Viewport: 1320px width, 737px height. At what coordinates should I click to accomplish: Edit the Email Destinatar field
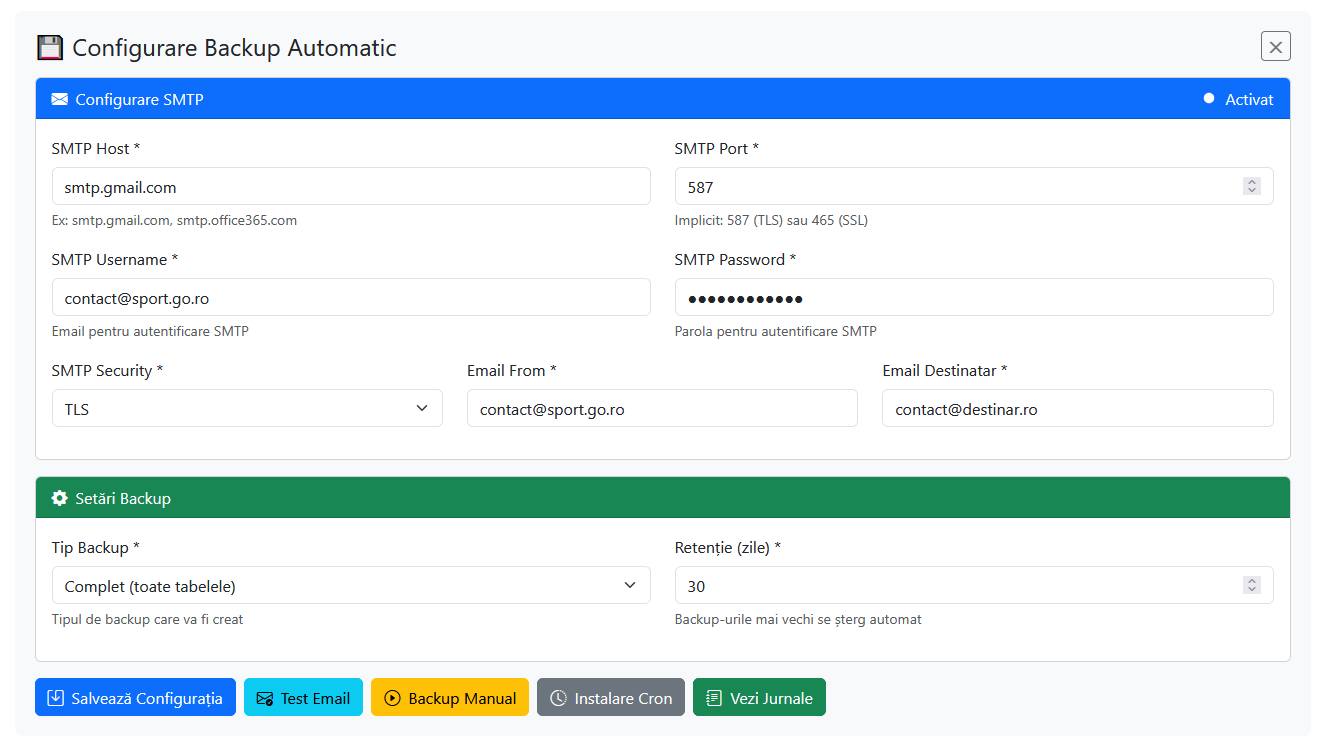point(1077,408)
